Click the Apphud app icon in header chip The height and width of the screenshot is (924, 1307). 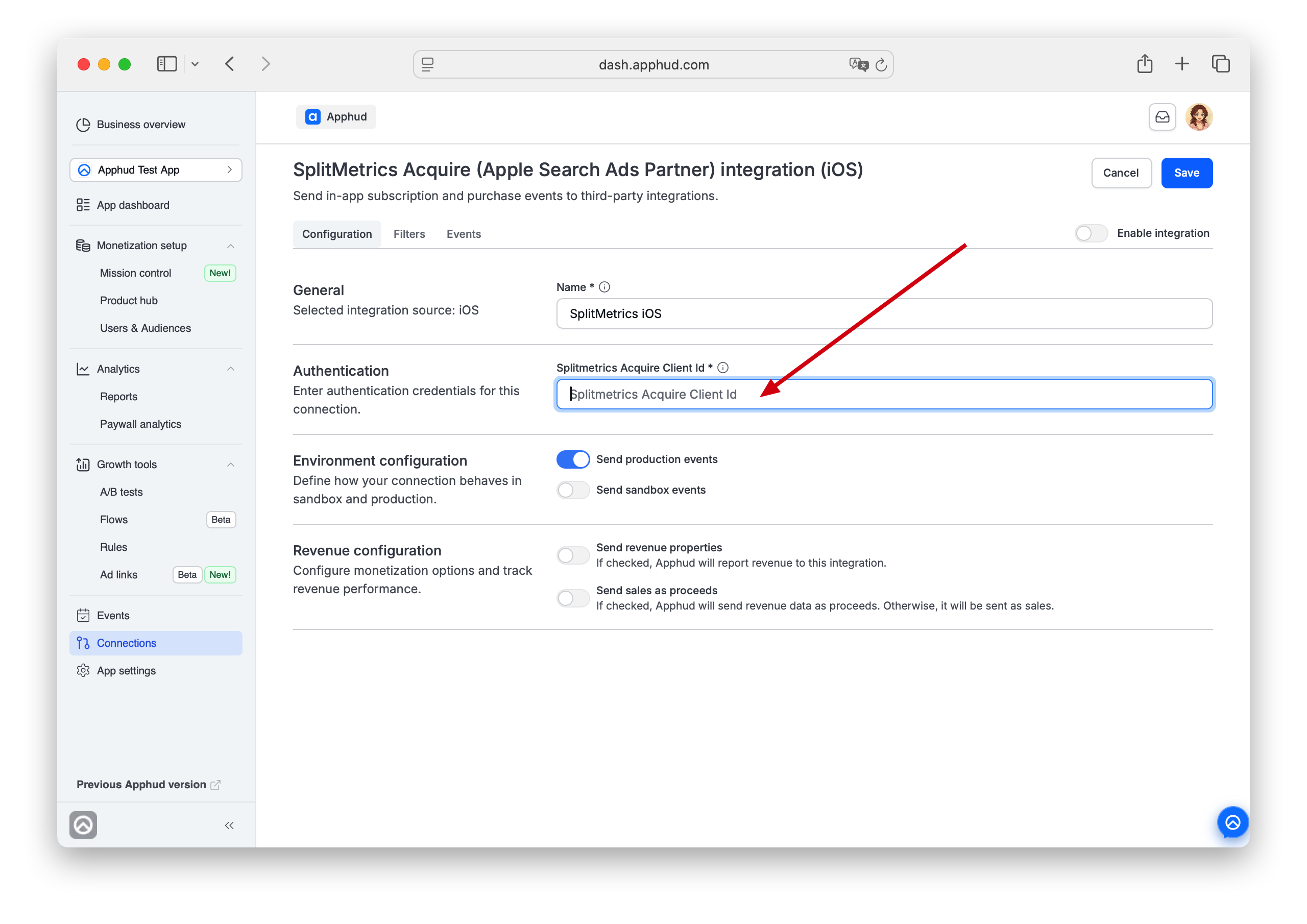tap(312, 117)
